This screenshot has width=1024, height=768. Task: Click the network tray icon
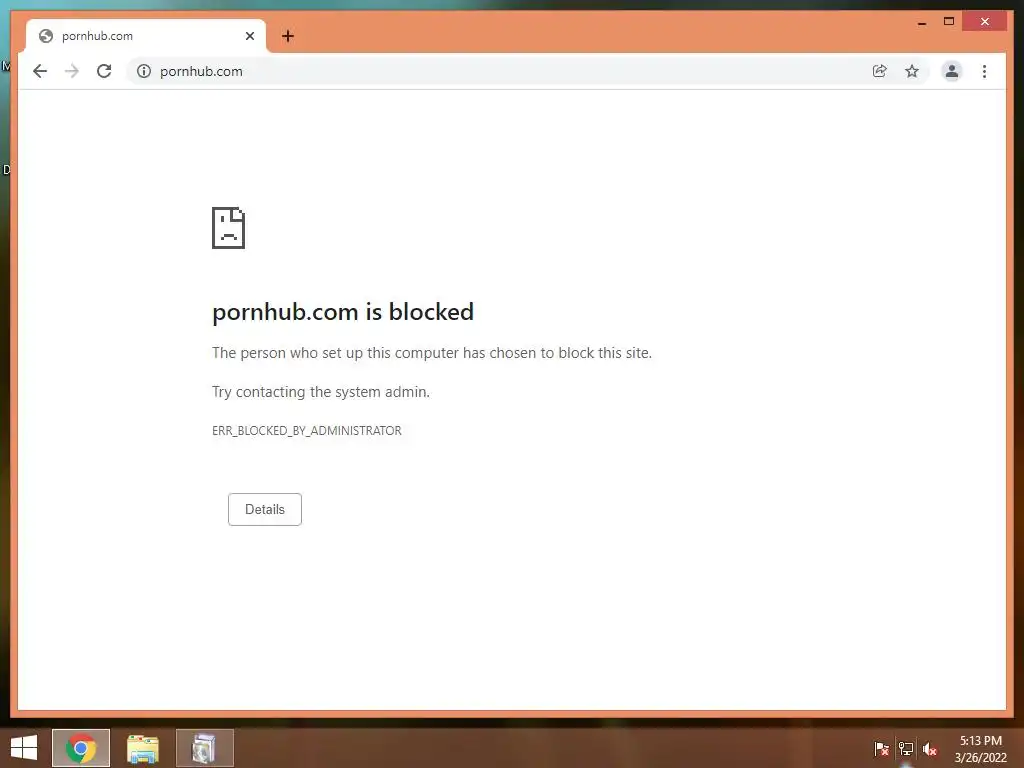click(906, 749)
